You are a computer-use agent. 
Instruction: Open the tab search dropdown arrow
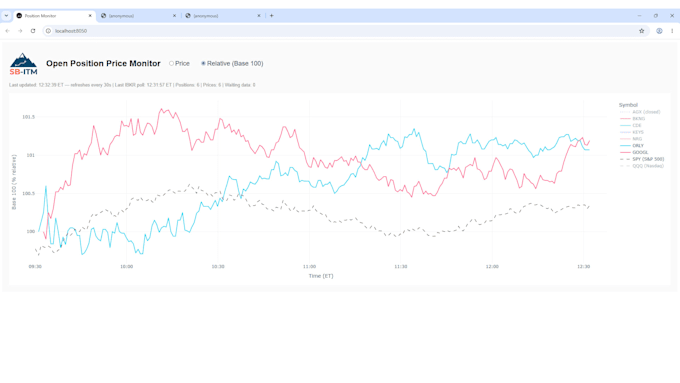click(6, 16)
